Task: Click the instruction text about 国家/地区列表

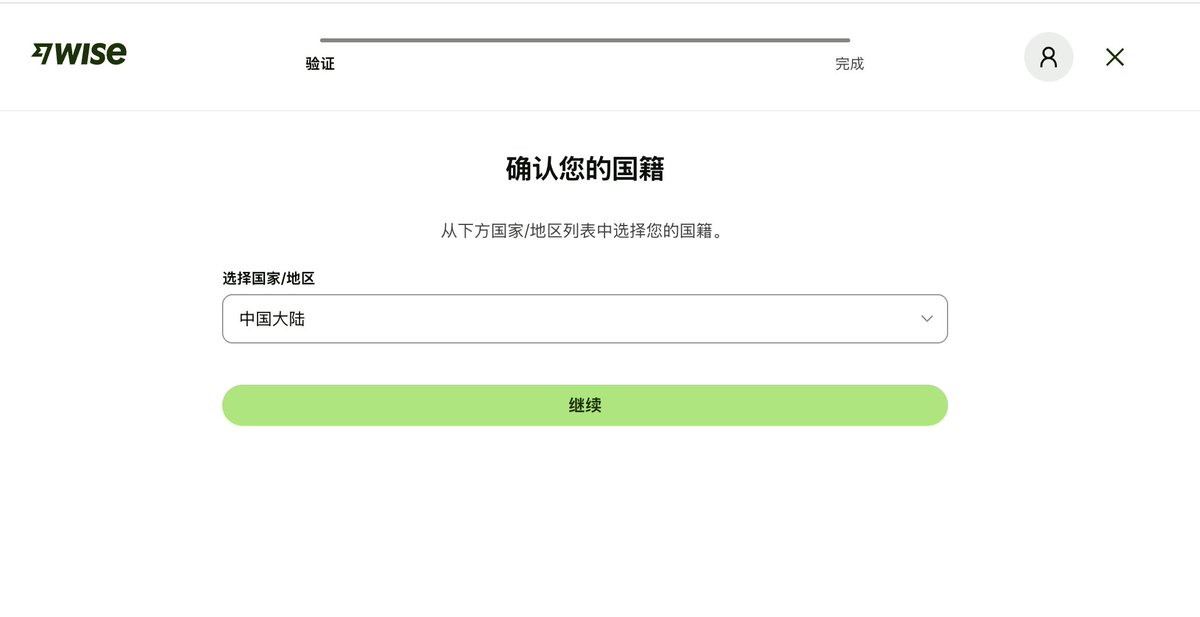Action: point(585,231)
